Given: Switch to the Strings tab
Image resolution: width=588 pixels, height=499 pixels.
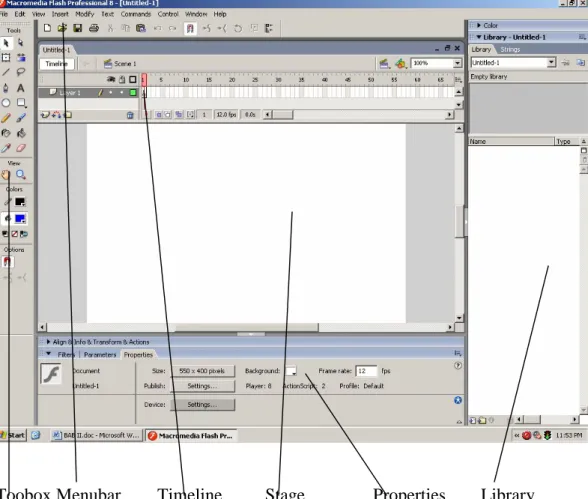Looking at the screenshot, I should coord(510,49).
